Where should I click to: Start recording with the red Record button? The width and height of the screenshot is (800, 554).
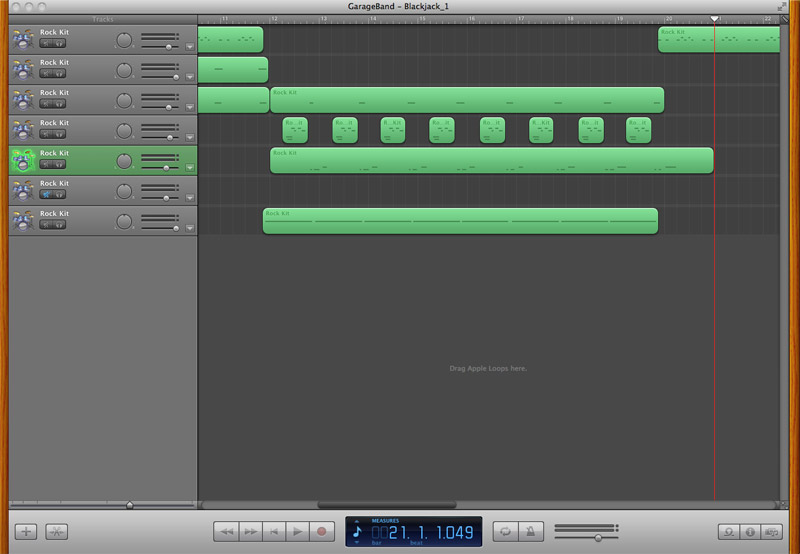321,532
